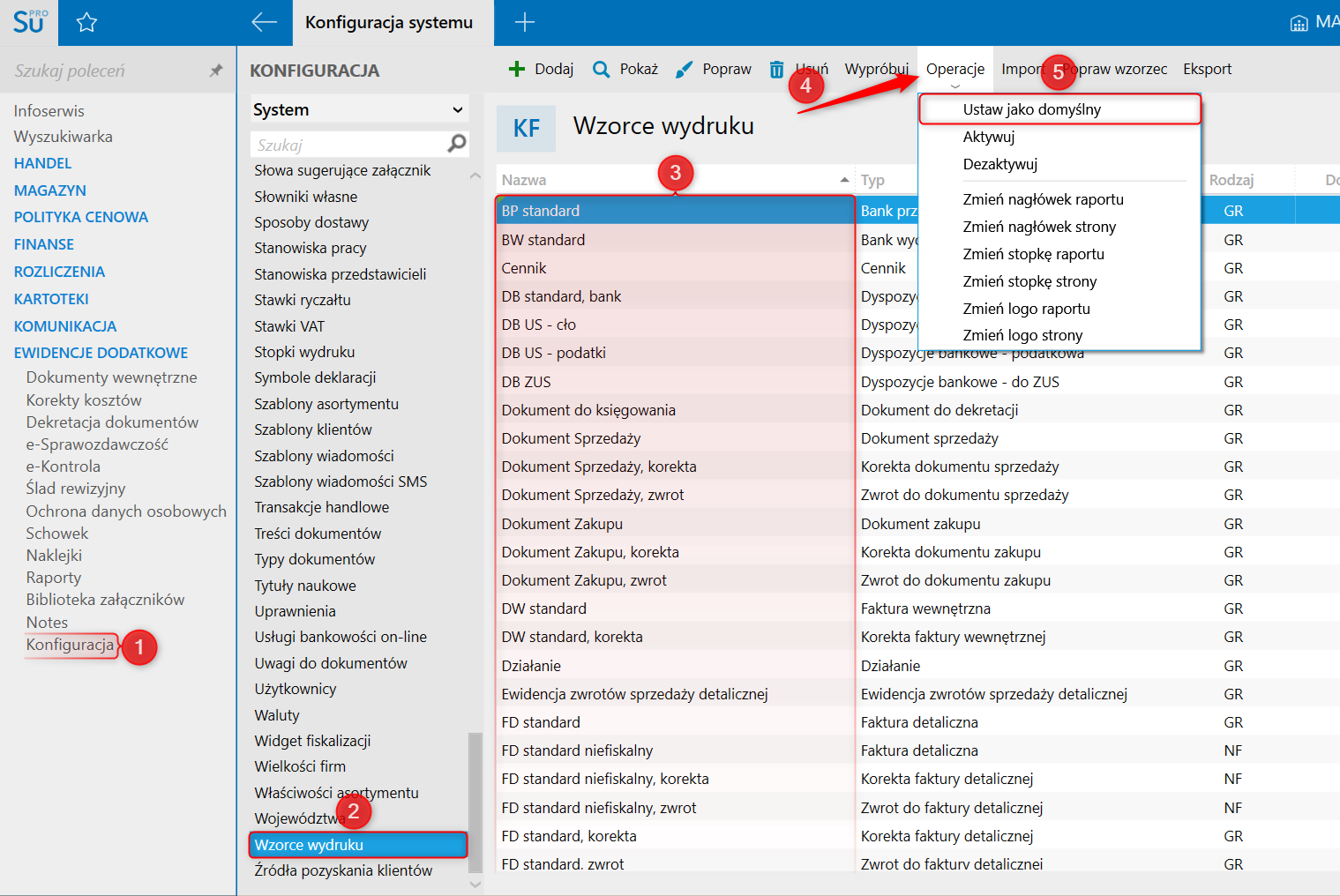Click the company building icon
1340x896 pixels.
[1299, 23]
